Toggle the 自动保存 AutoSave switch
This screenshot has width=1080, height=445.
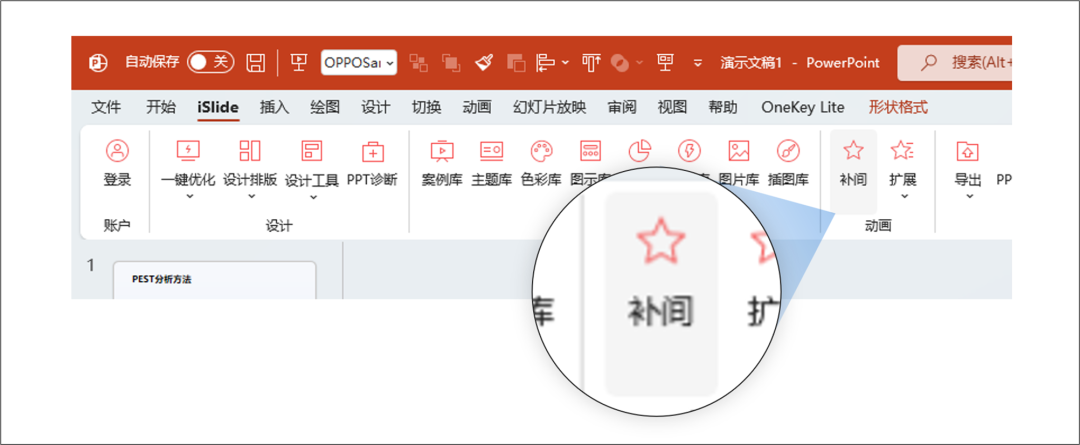click(211, 63)
